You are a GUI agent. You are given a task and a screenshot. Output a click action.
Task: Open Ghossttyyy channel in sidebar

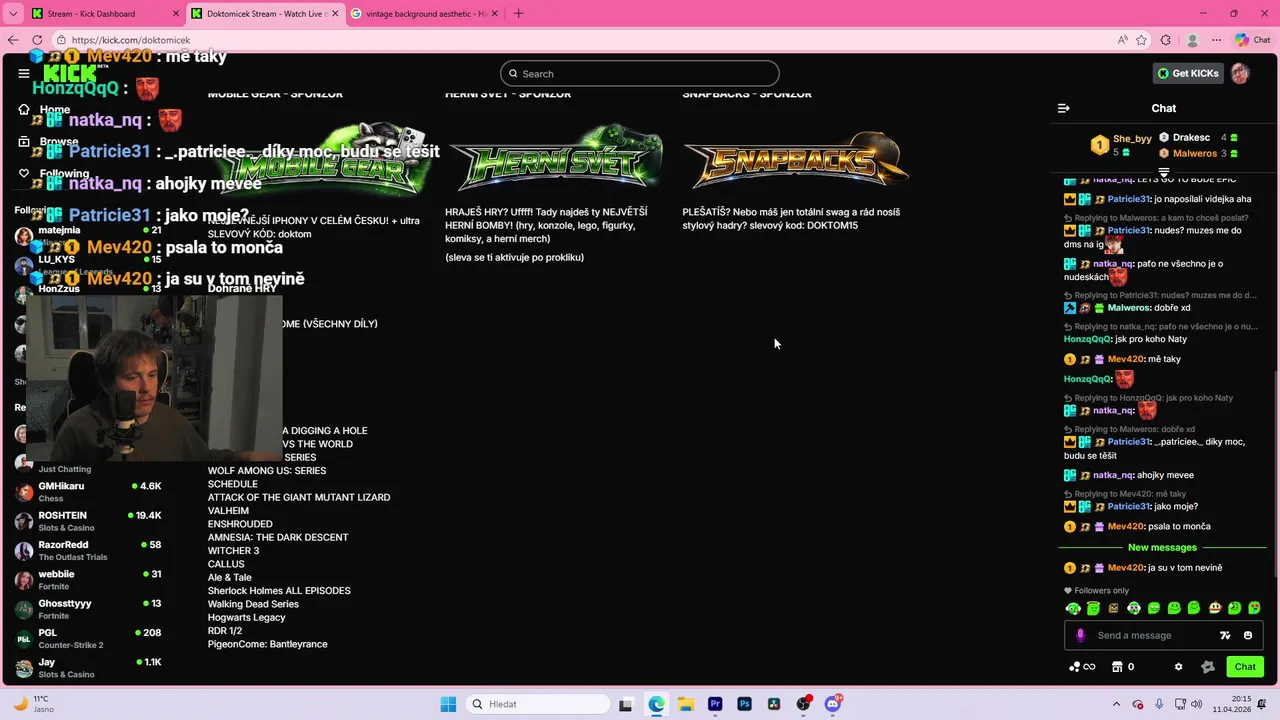click(x=88, y=609)
